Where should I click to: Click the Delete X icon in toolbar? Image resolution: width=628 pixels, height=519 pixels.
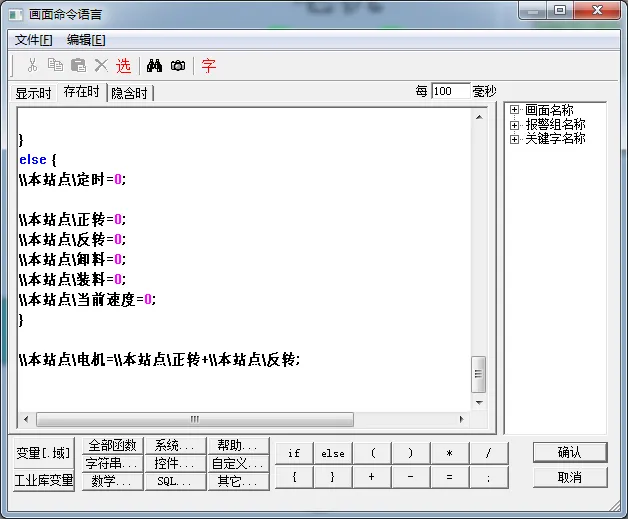[101, 65]
